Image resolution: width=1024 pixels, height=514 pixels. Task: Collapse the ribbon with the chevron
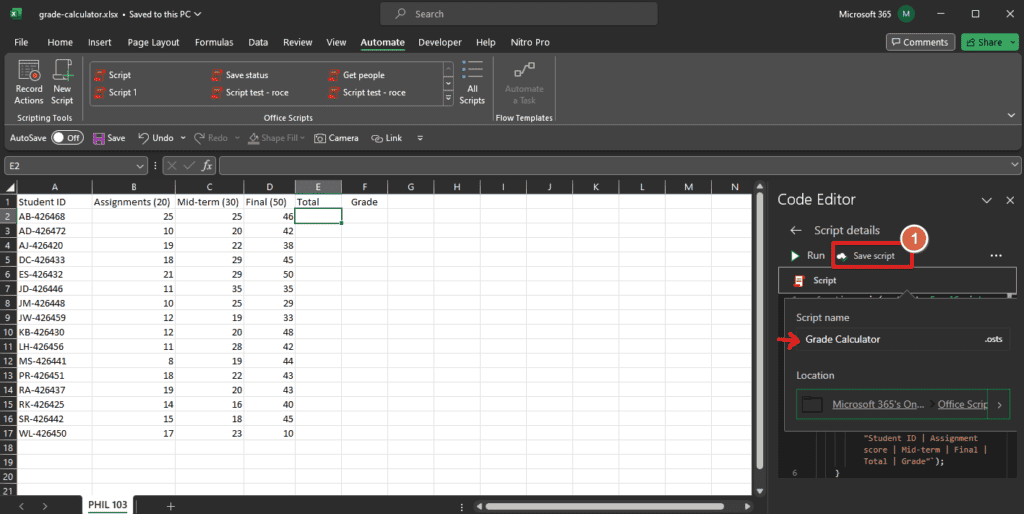(1011, 115)
